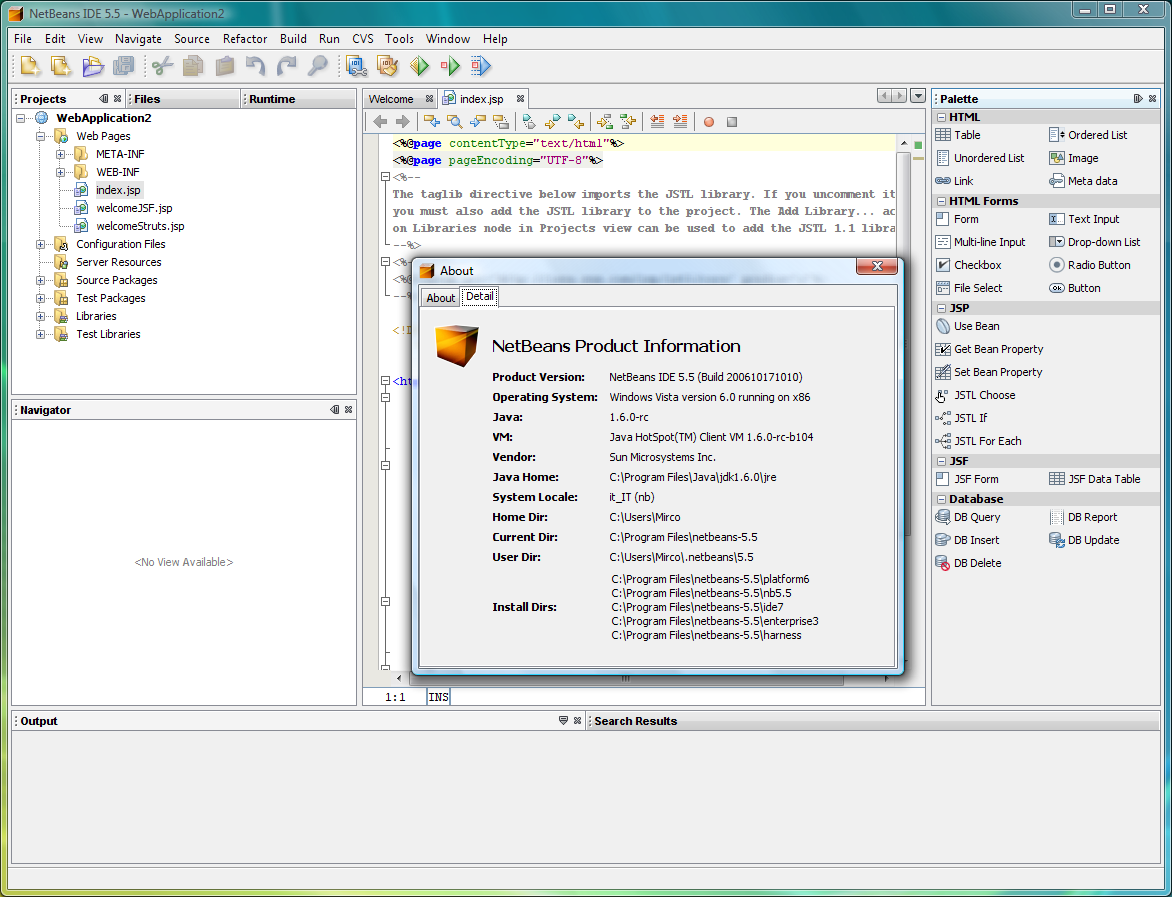Select DB Delete palette item
The width and height of the screenshot is (1172, 897).
[x=969, y=564]
